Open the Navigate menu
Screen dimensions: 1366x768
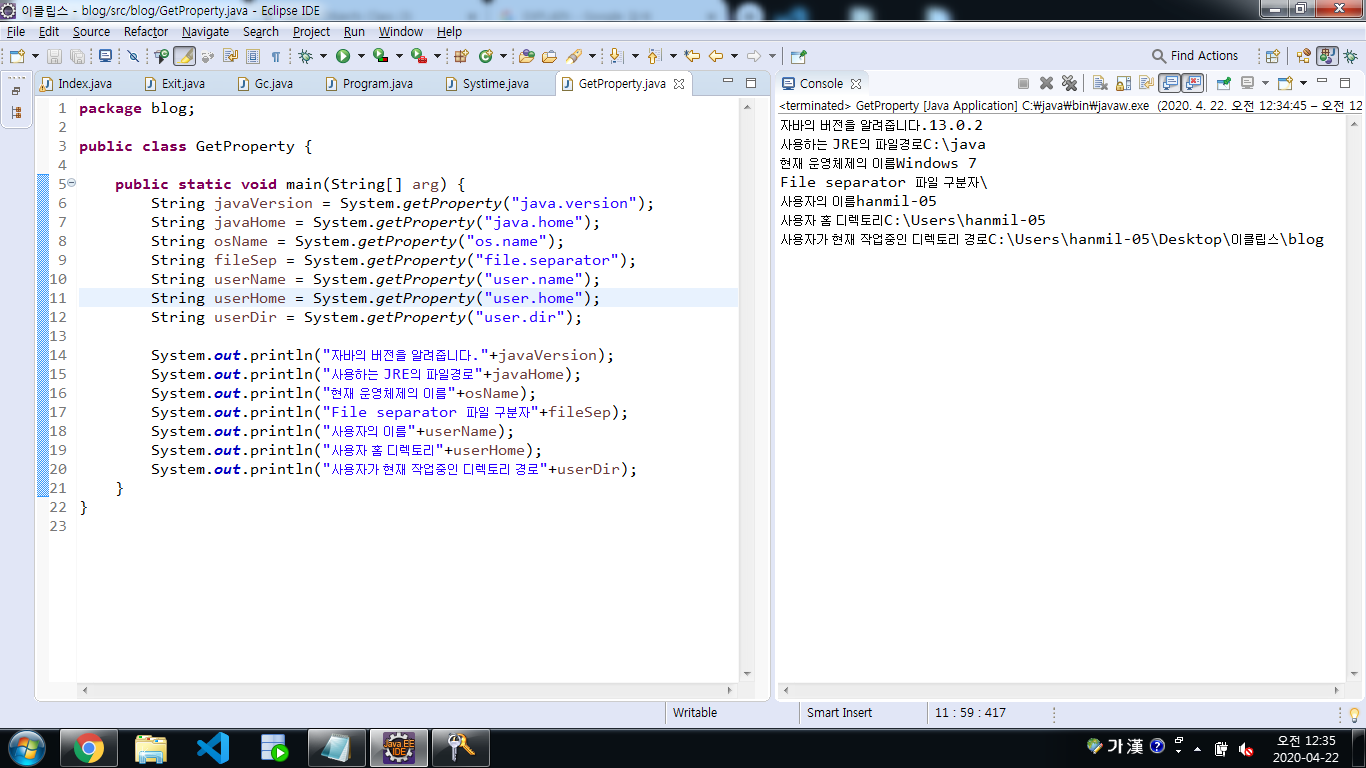205,31
